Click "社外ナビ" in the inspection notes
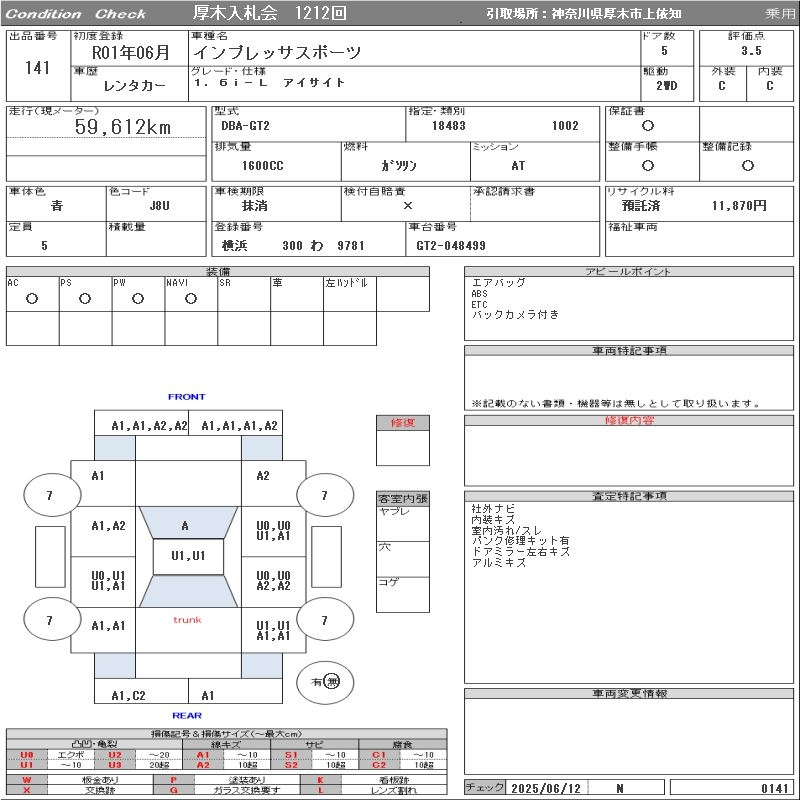The width and height of the screenshot is (800, 800). tap(493, 509)
